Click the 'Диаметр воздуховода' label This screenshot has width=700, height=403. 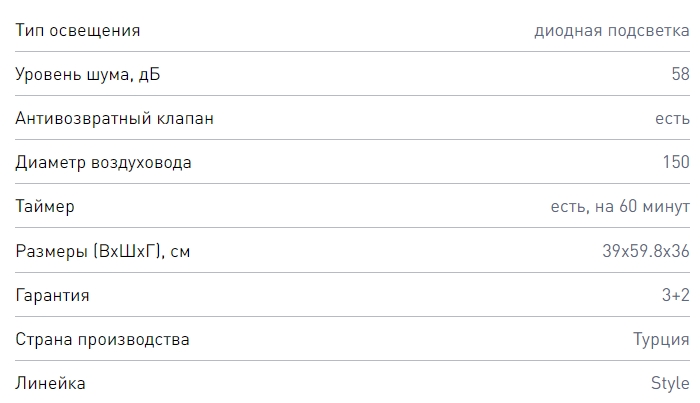(x=104, y=162)
